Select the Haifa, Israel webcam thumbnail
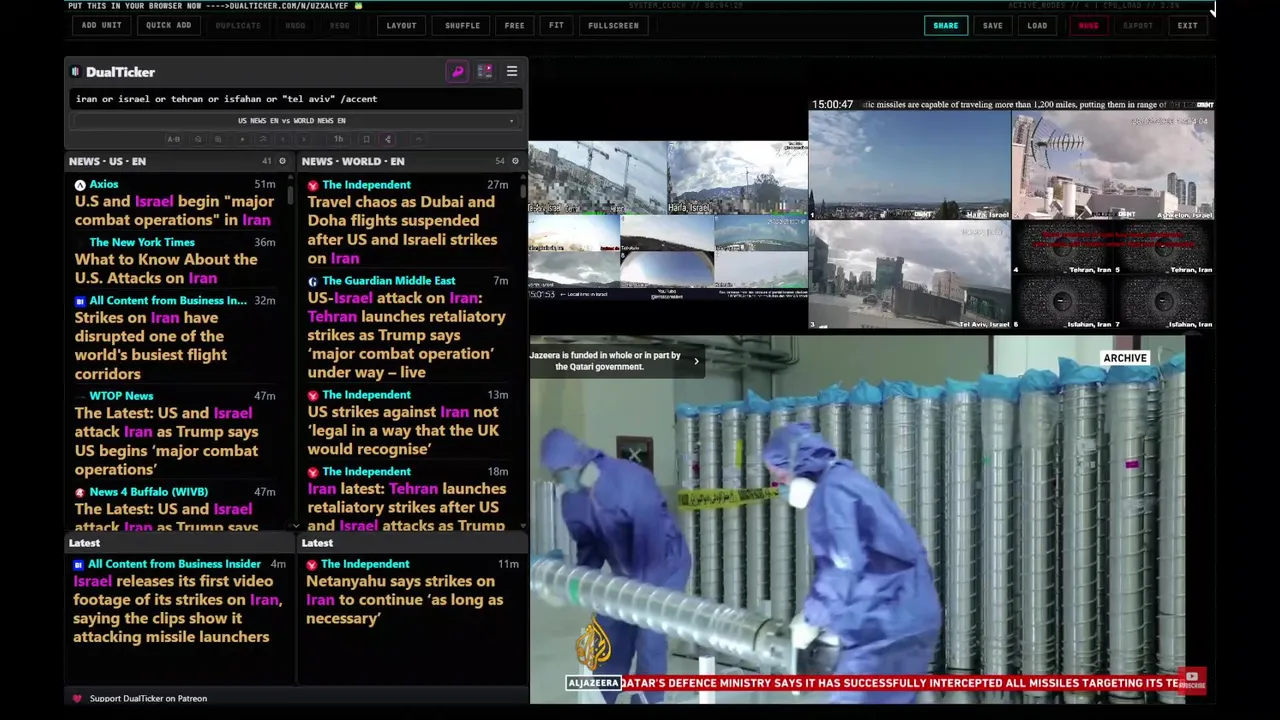 pos(738,177)
